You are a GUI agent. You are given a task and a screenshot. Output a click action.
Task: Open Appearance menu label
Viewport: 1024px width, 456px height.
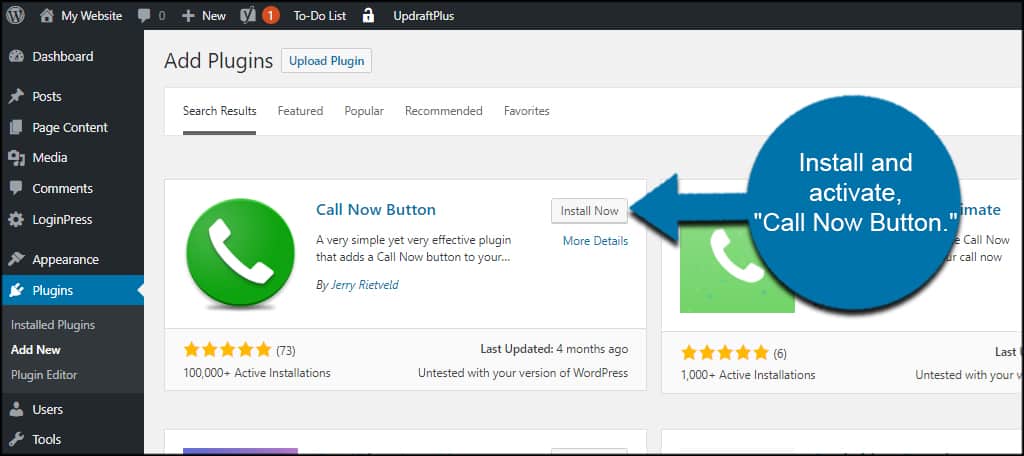[65, 259]
